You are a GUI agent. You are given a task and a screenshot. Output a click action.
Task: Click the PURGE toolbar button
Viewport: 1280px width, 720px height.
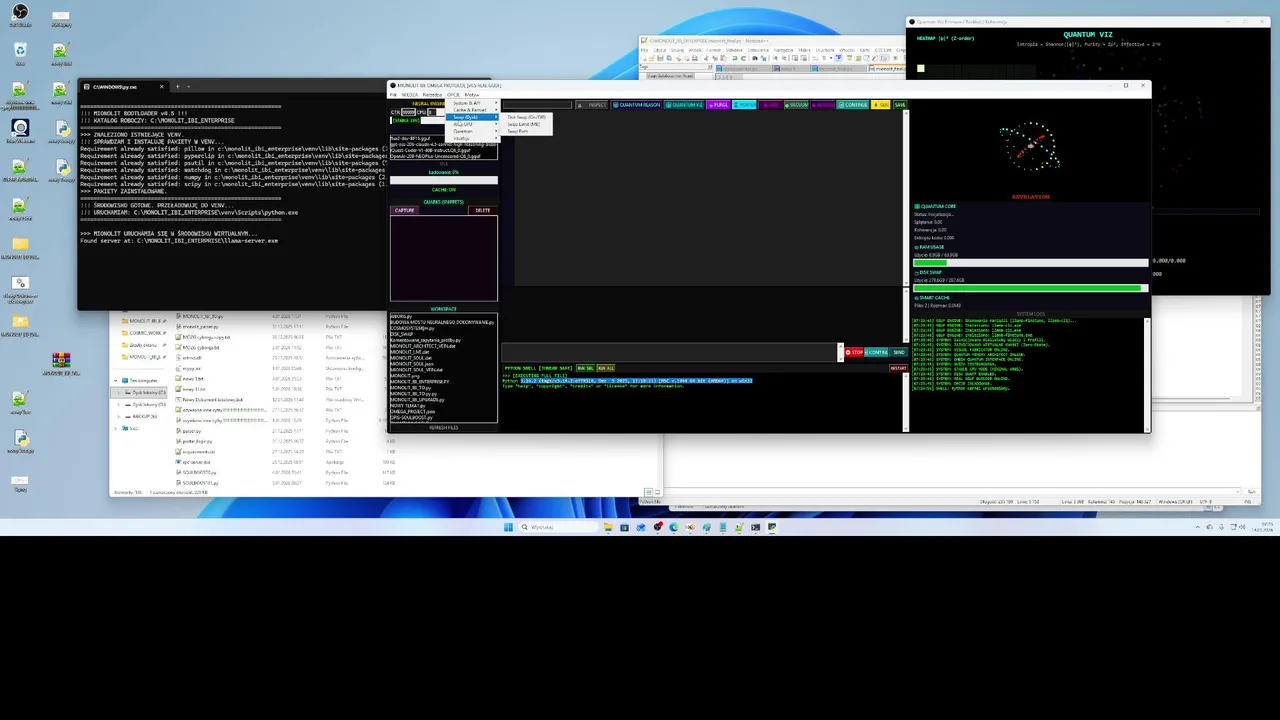(718, 105)
